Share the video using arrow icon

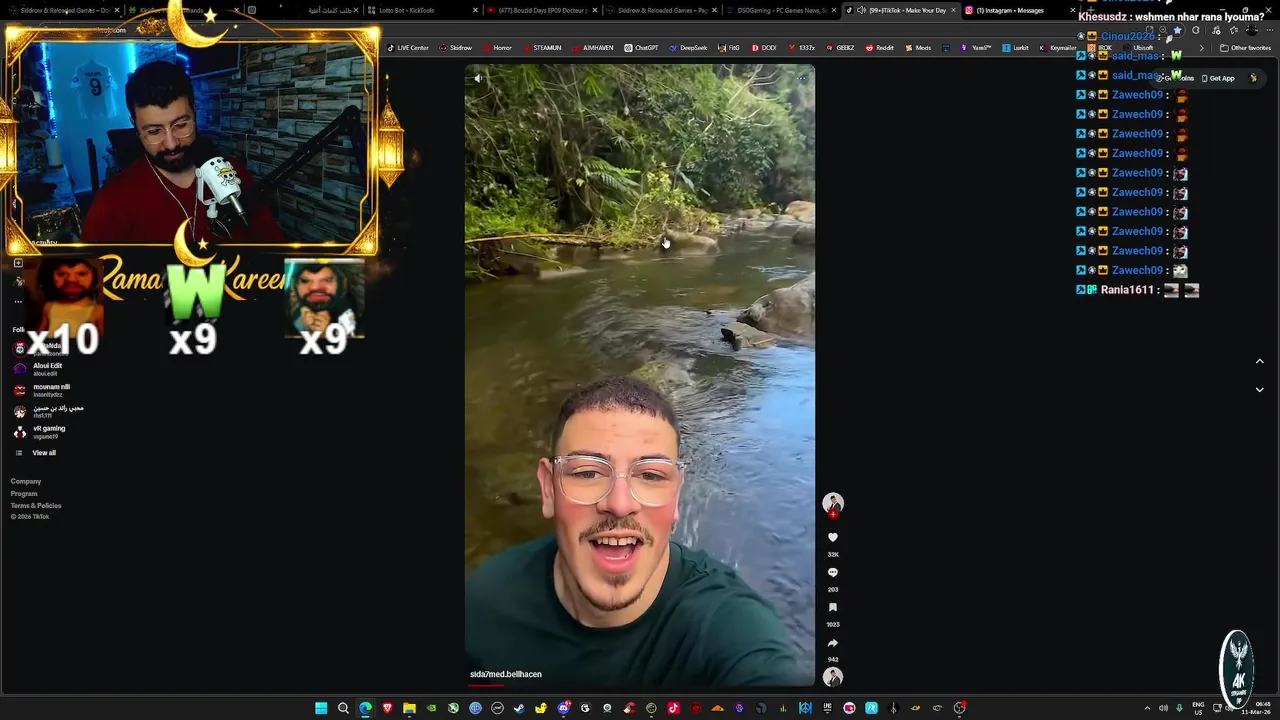833,643
